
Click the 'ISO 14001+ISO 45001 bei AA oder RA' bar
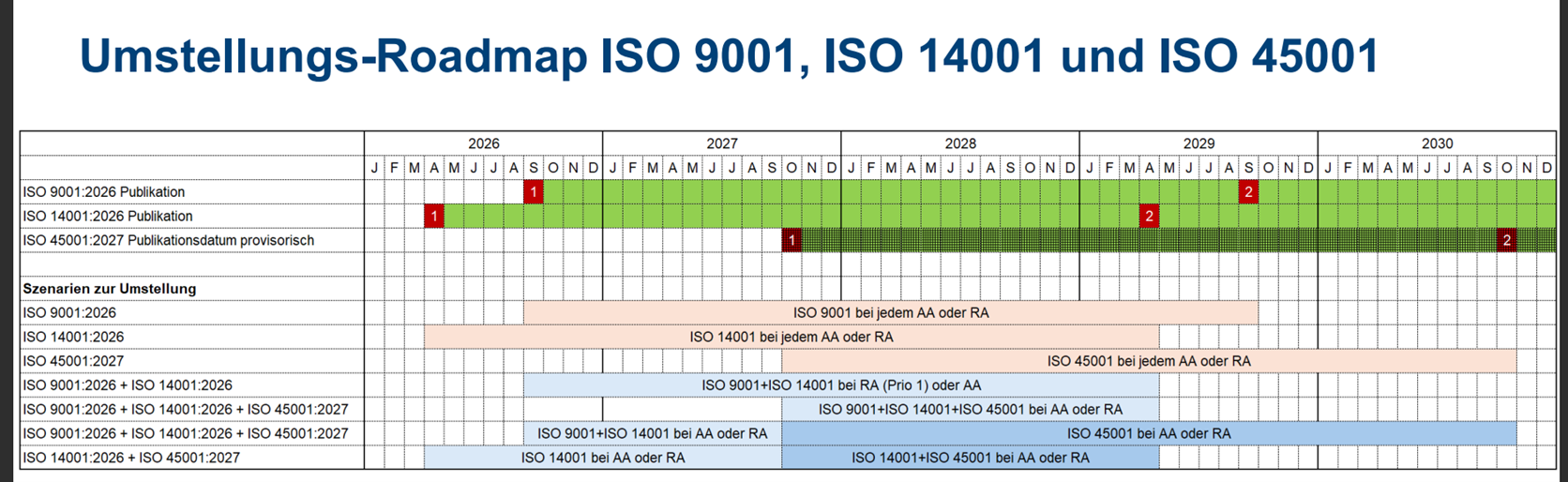970,458
